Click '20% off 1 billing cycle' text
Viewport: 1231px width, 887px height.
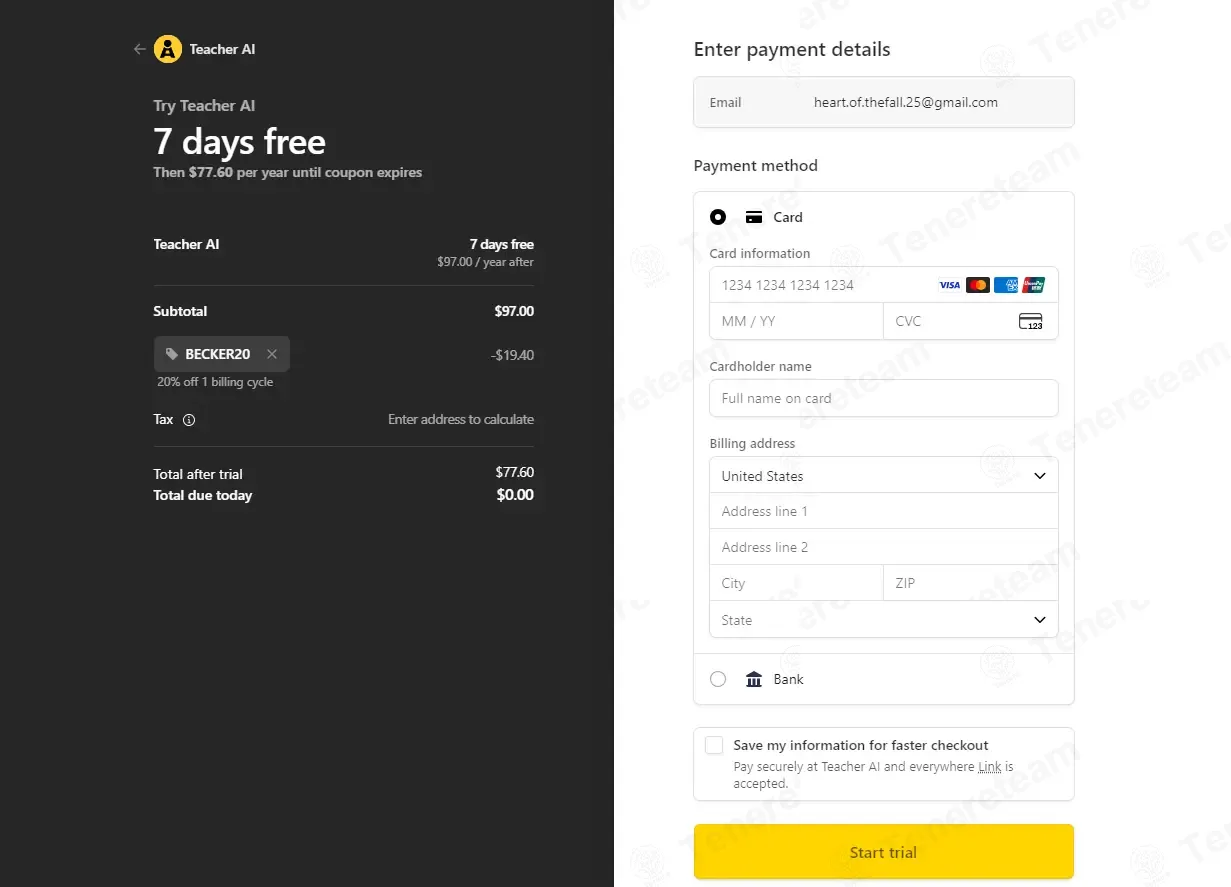[215, 382]
